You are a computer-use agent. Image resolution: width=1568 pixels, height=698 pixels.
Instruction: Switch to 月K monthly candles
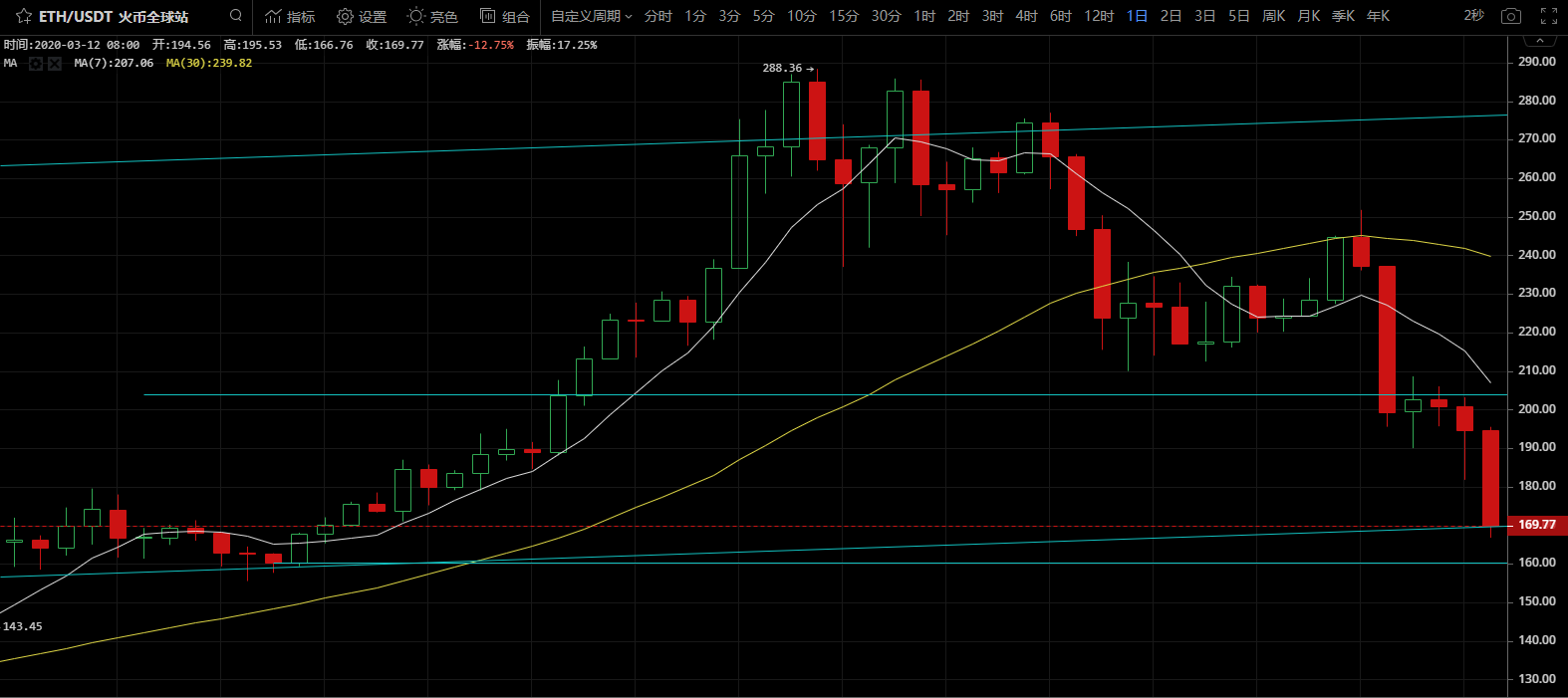tap(1308, 16)
